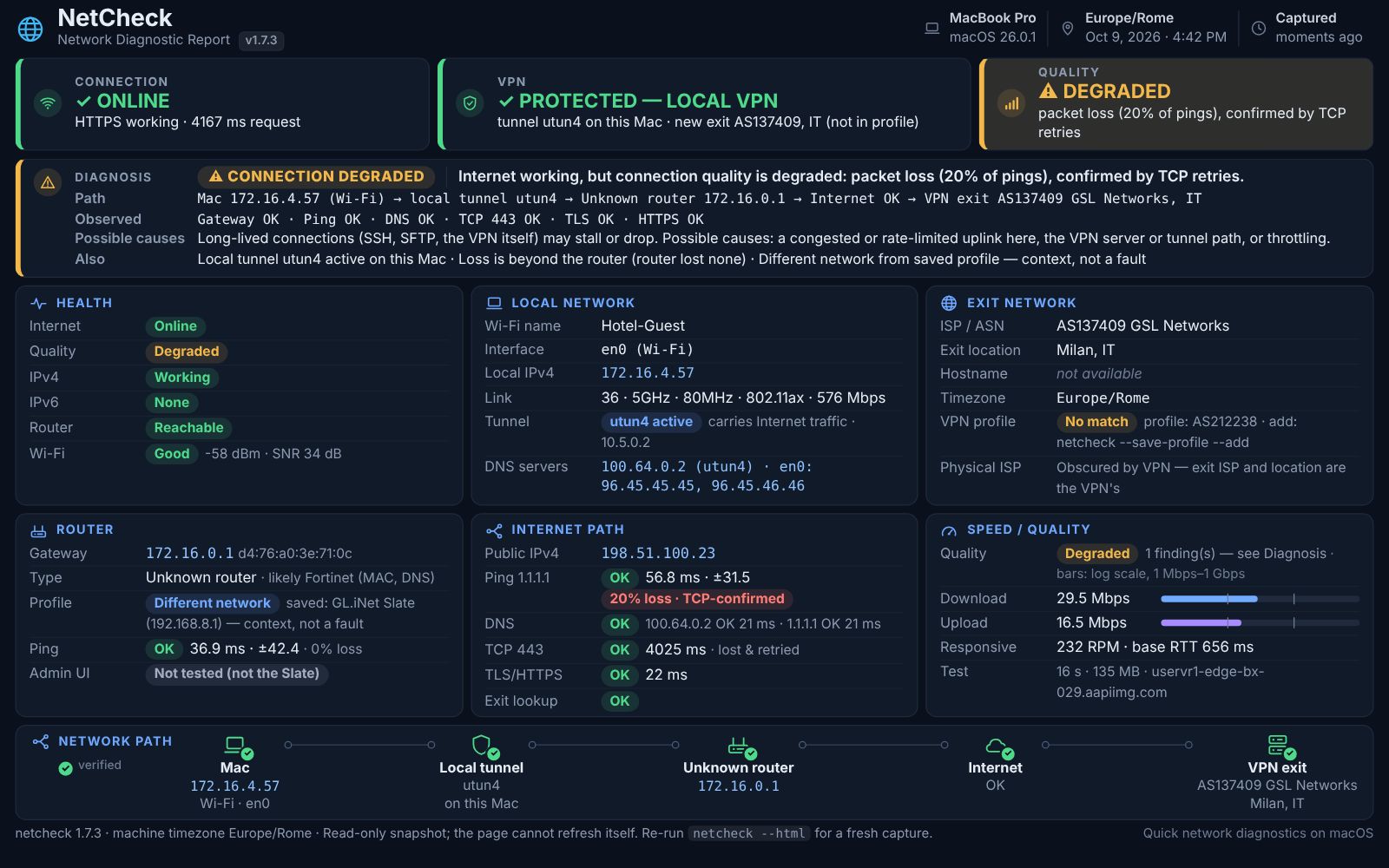Image resolution: width=1389 pixels, height=868 pixels.
Task: Click the OK badge in the Ping 1.1.1.1 row
Action: 620,578
